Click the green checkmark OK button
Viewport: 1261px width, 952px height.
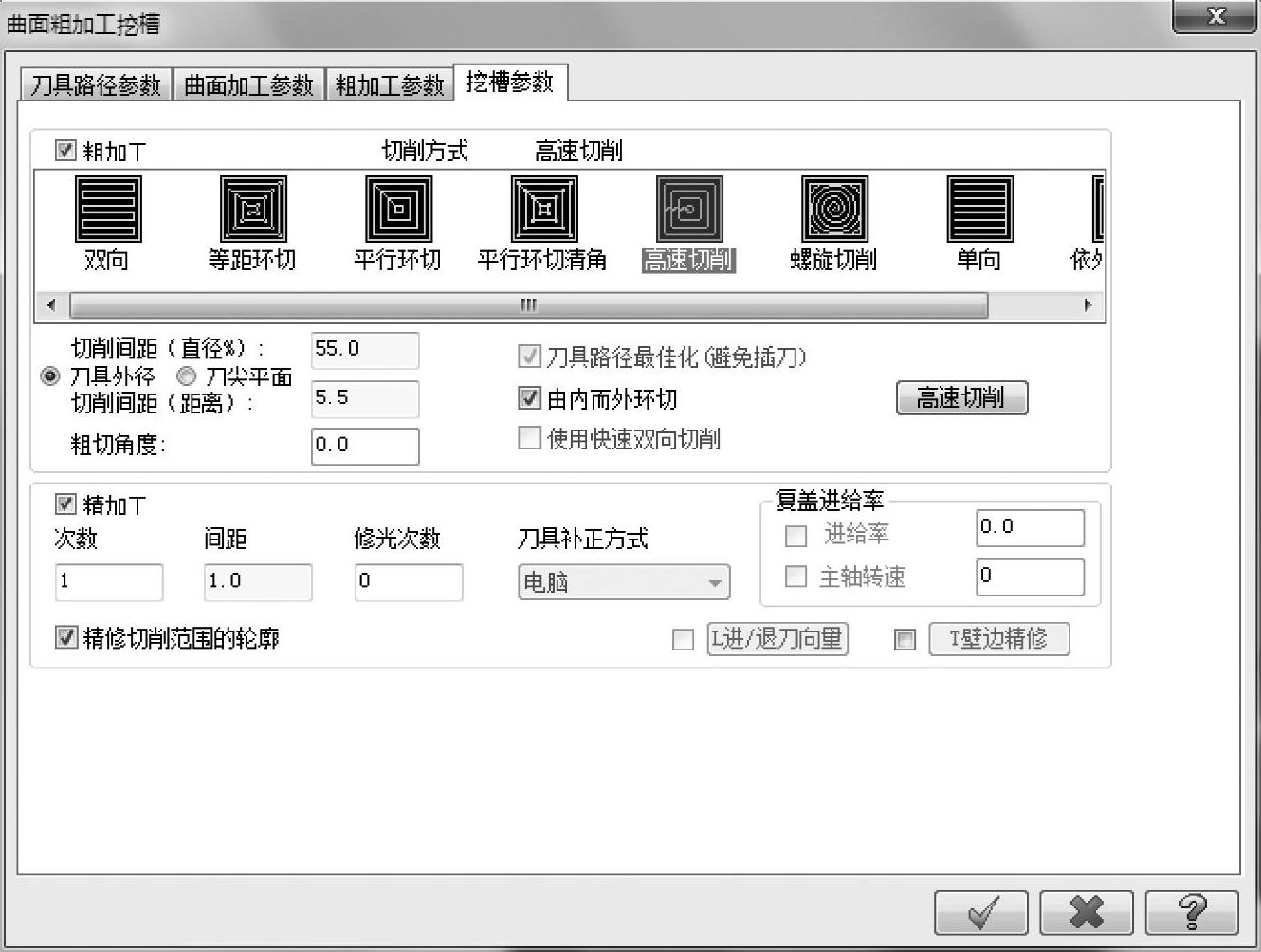[981, 912]
